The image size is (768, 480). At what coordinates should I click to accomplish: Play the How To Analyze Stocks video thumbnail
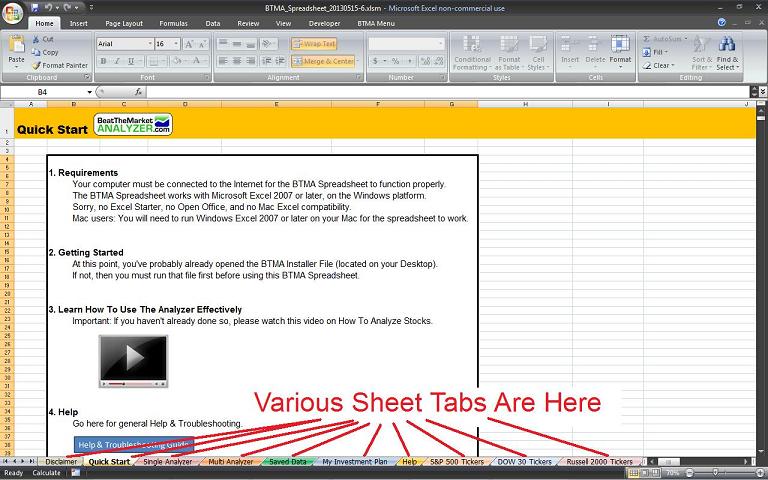(x=133, y=361)
